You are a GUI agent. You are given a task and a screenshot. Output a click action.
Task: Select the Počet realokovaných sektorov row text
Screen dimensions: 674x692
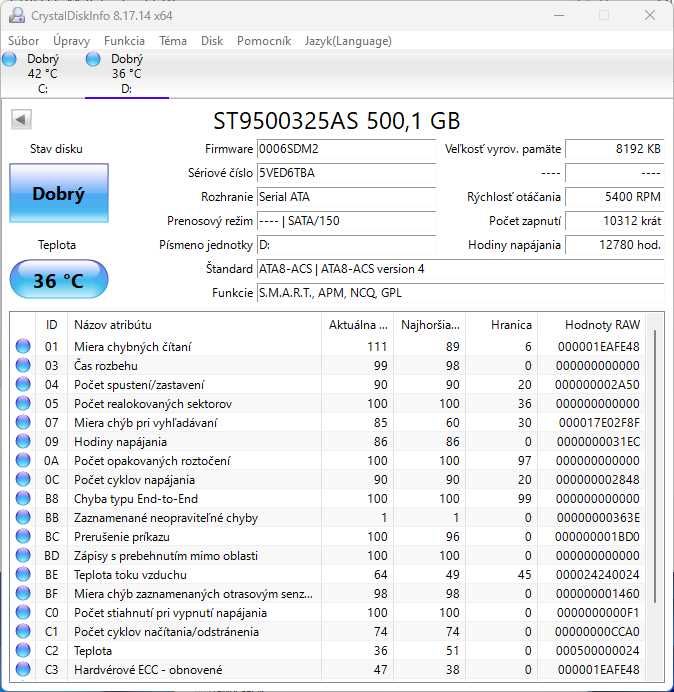tap(153, 404)
